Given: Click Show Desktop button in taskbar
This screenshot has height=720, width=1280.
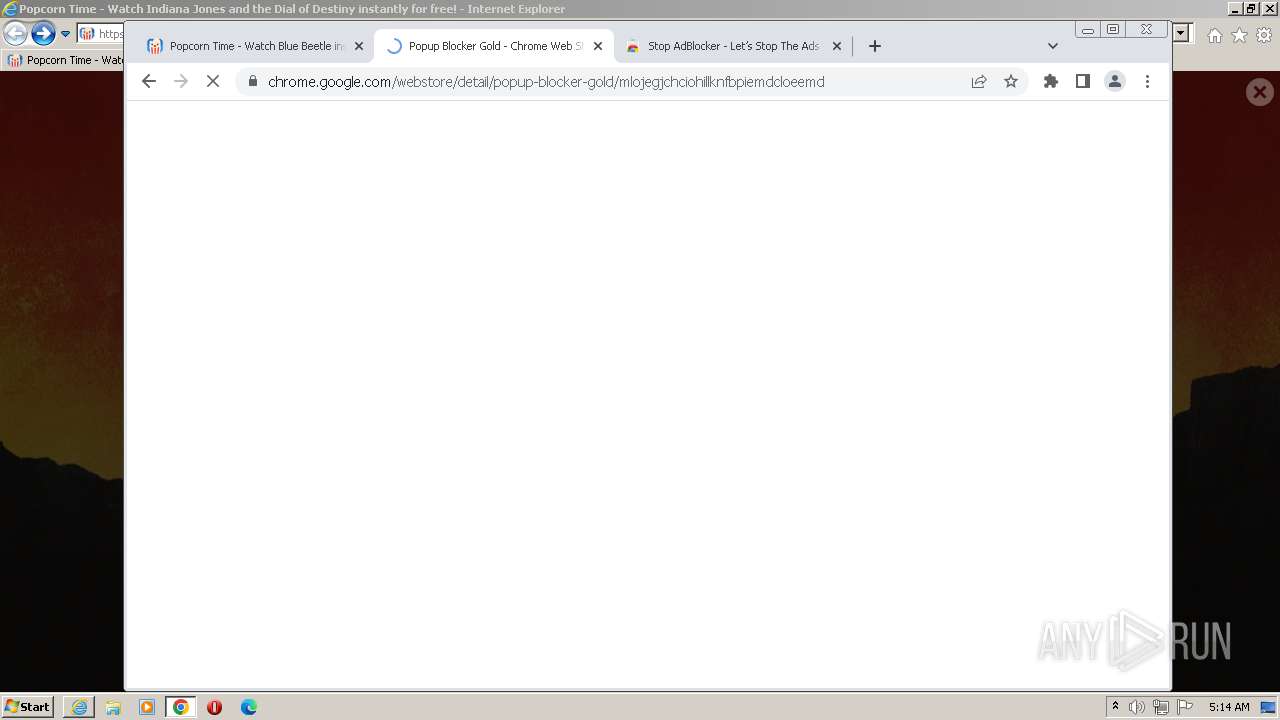Looking at the screenshot, I should click(1270, 707).
